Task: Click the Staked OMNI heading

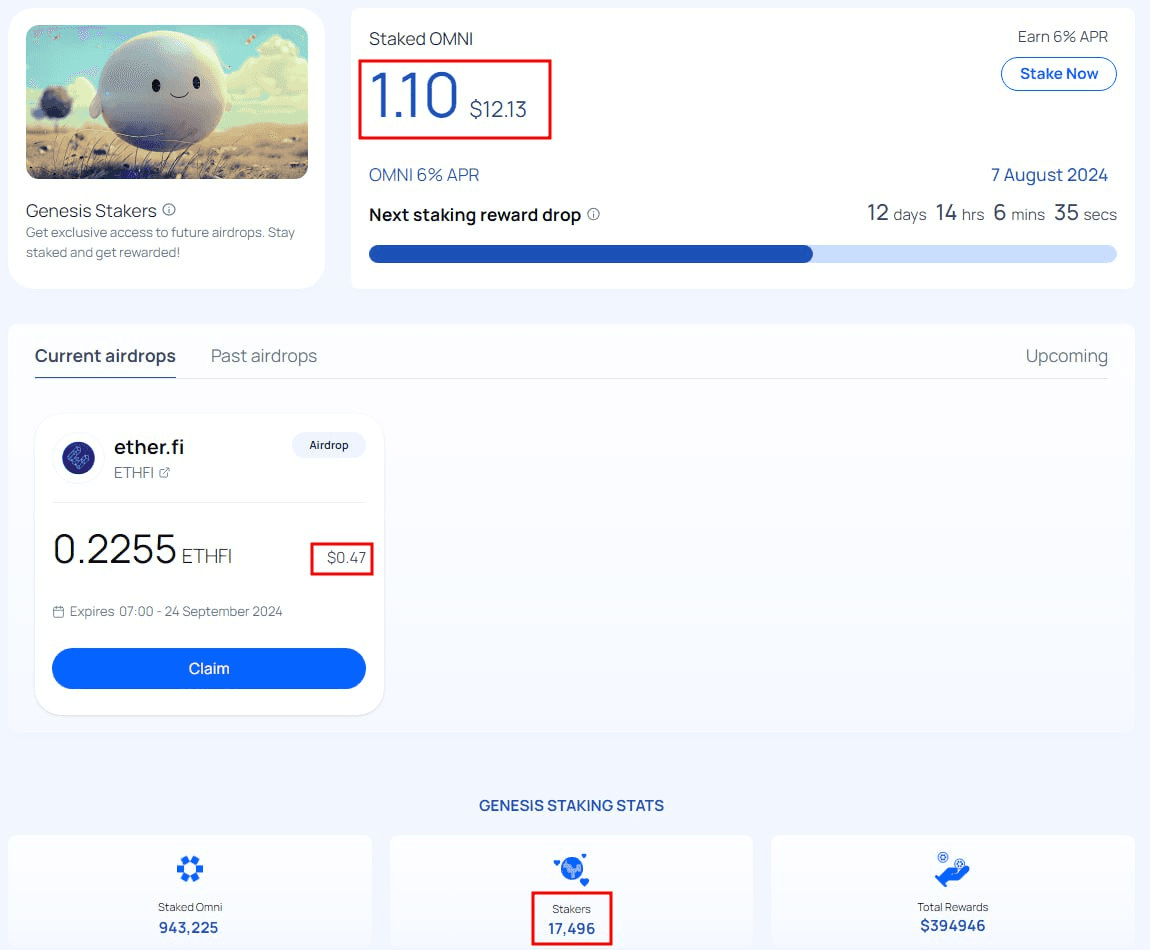Action: [421, 39]
